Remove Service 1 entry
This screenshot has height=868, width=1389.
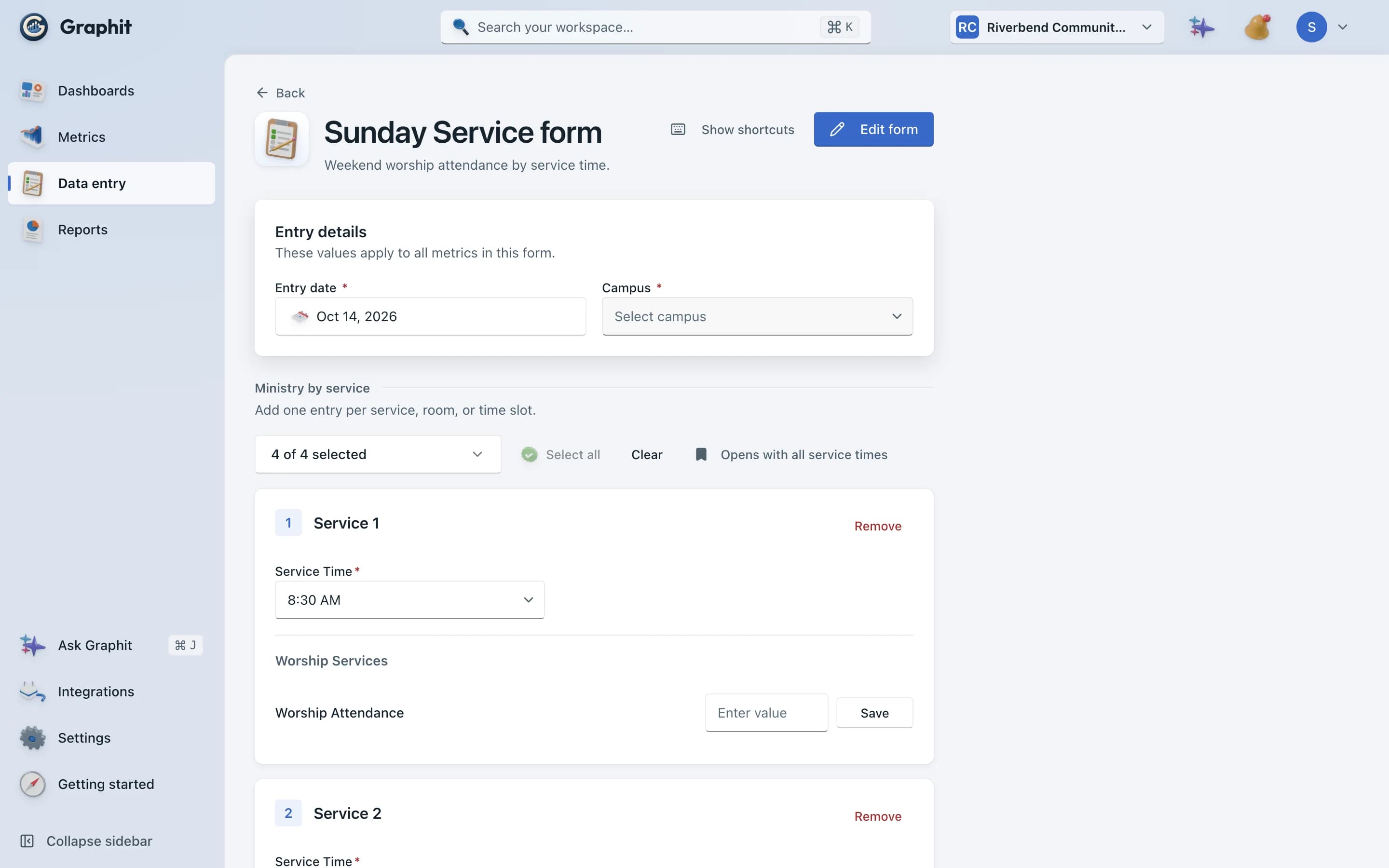[x=878, y=526]
